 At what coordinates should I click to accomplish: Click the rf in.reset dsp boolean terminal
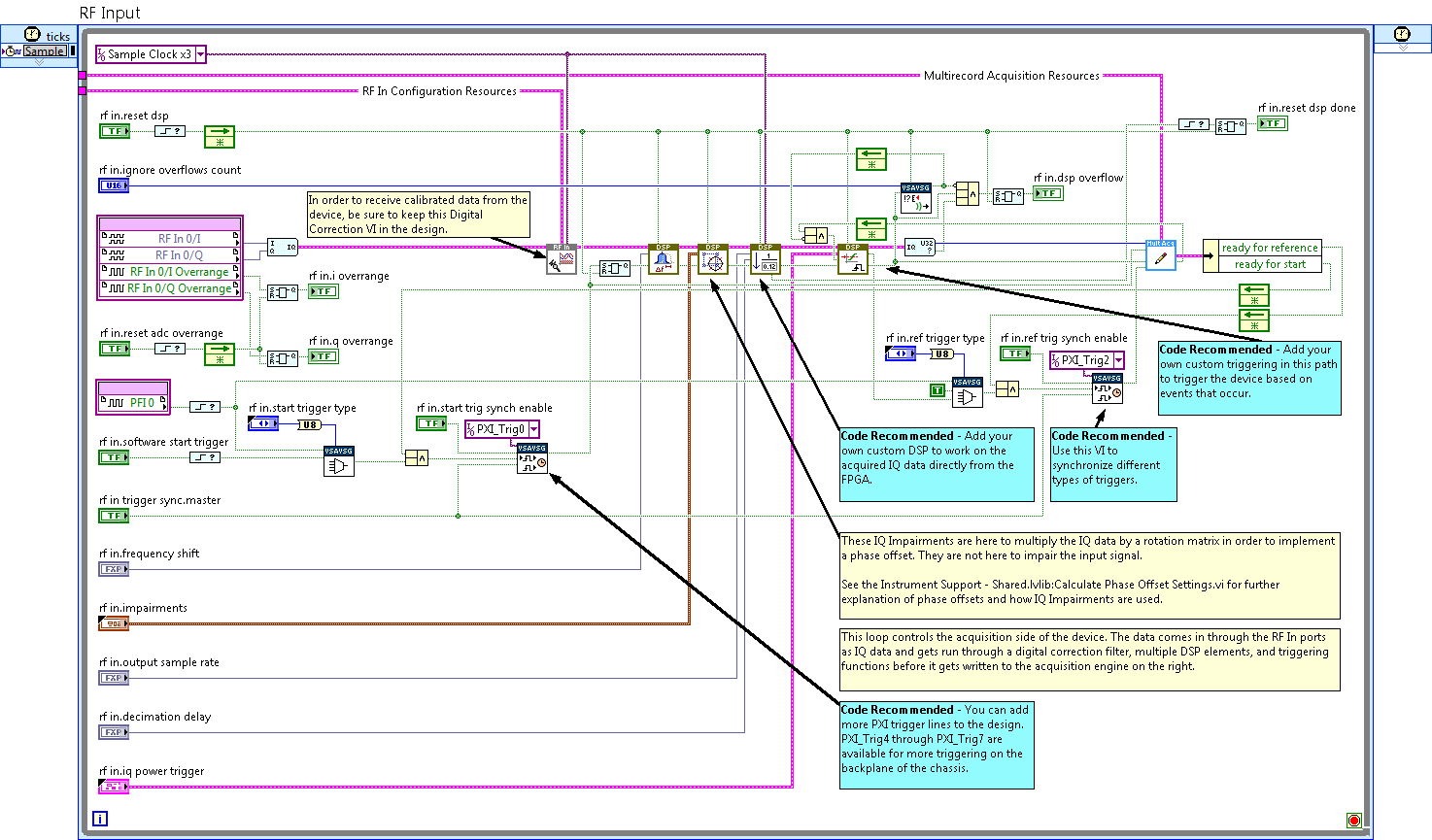point(114,131)
